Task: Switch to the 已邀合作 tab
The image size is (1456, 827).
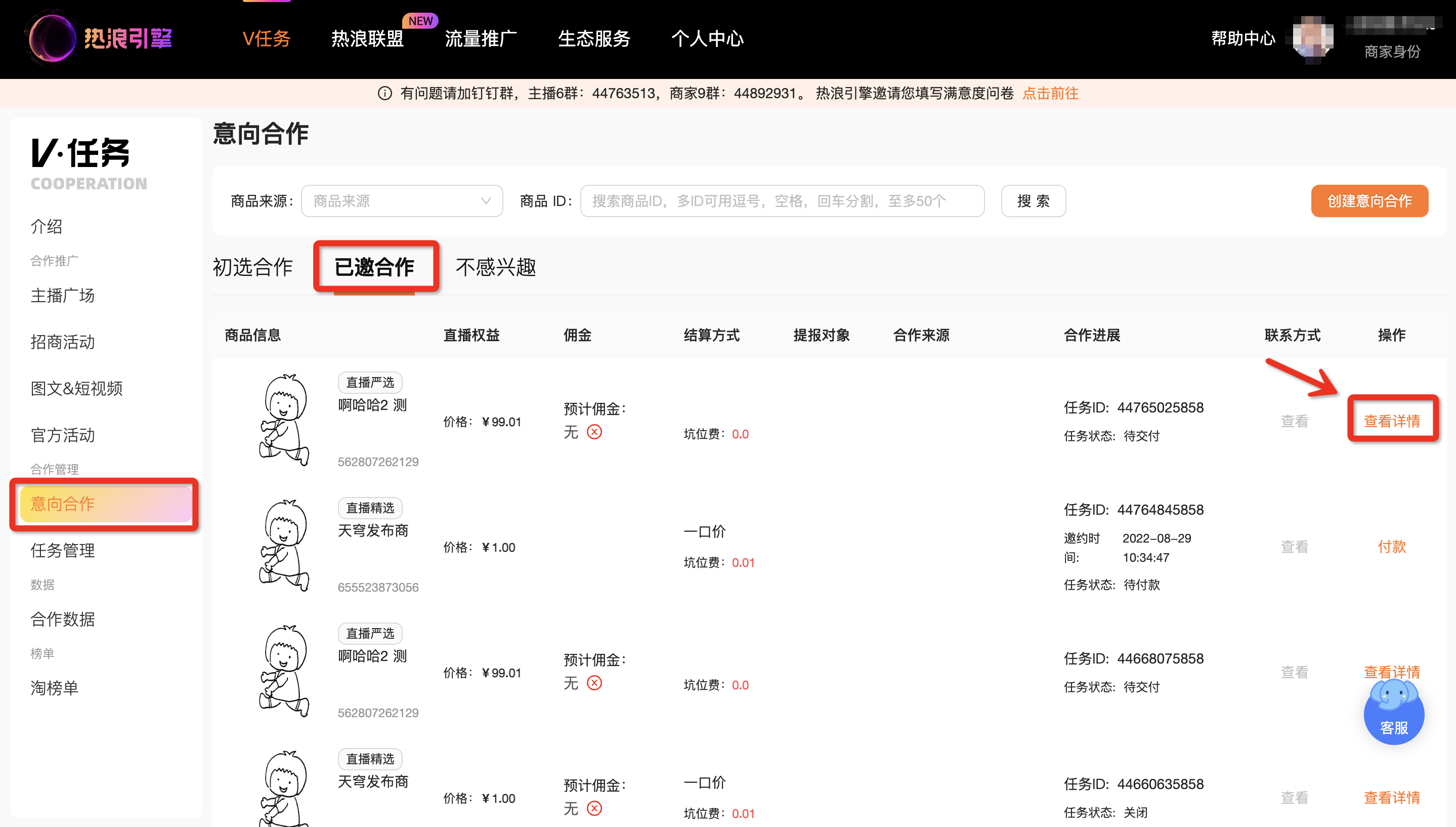Action: click(374, 267)
